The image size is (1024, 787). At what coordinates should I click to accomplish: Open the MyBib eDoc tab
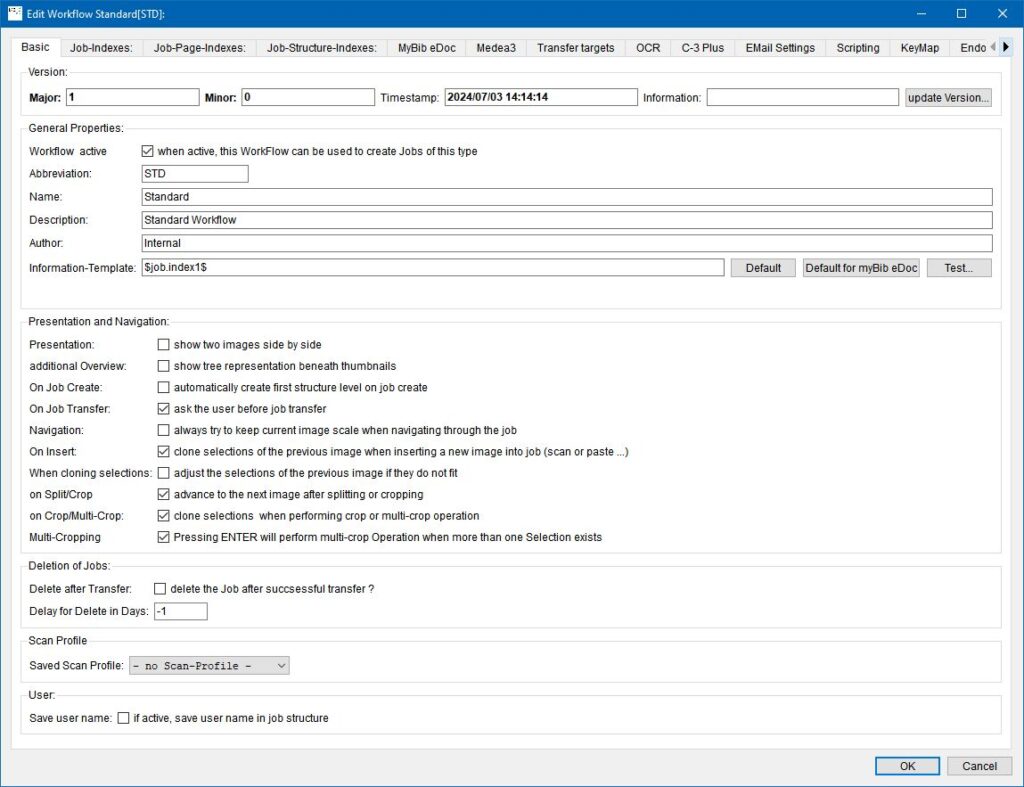click(427, 48)
